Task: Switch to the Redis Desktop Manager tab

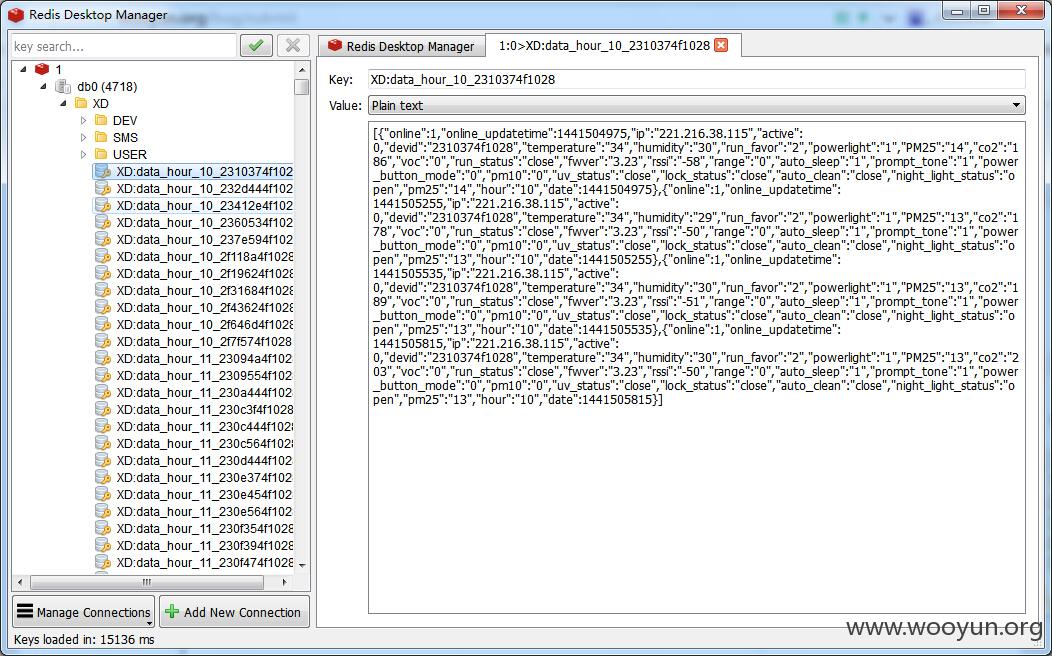Action: [401, 46]
